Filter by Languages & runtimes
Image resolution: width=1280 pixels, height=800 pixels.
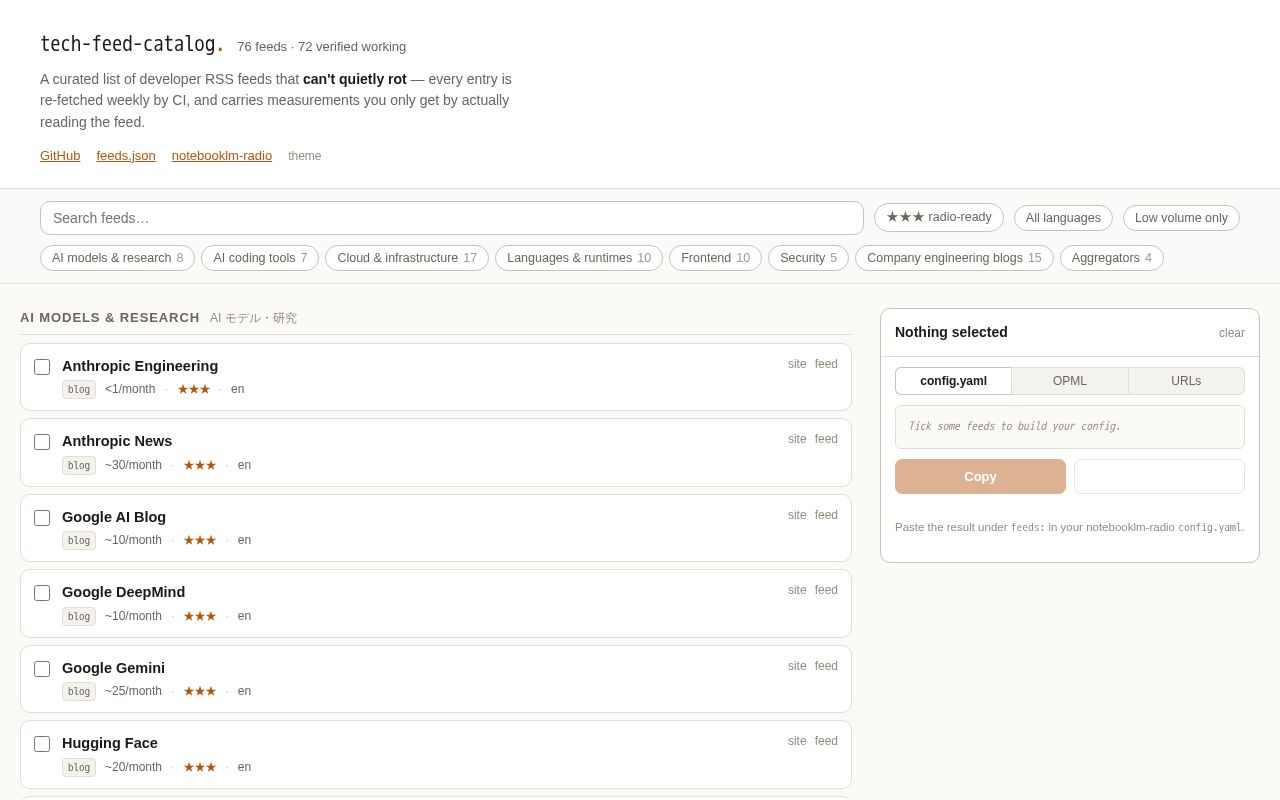point(579,258)
